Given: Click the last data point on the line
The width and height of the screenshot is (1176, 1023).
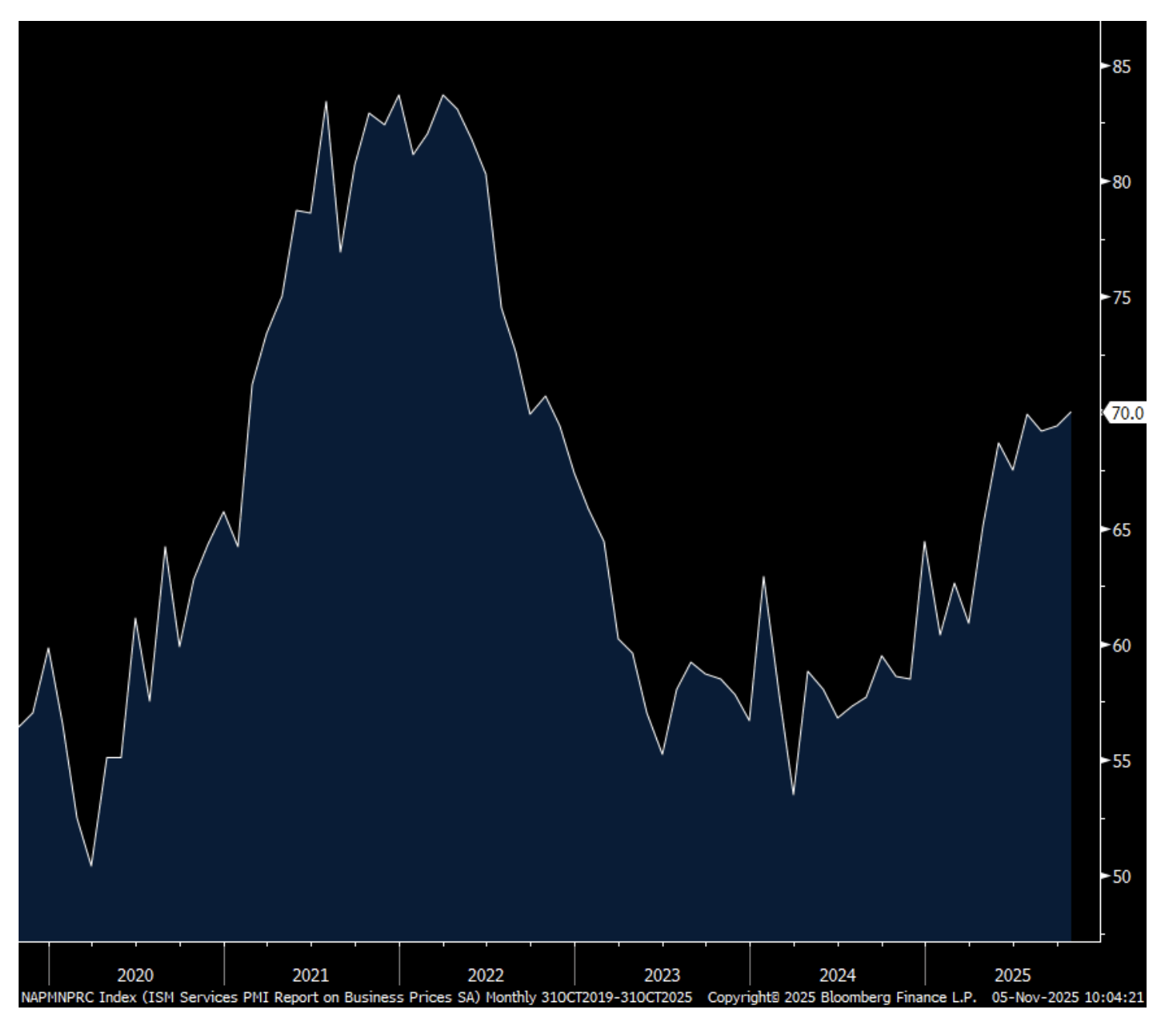Looking at the screenshot, I should (x=1071, y=412).
